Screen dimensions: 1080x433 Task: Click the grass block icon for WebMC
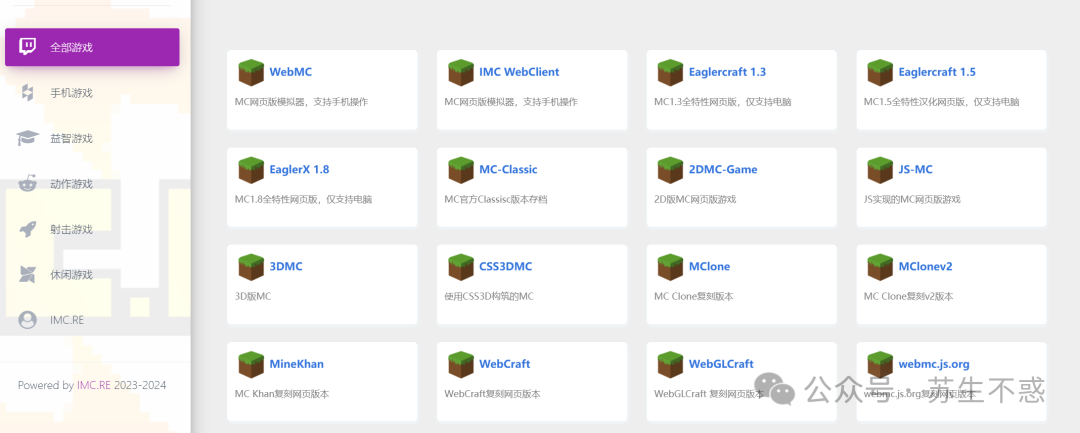point(251,72)
